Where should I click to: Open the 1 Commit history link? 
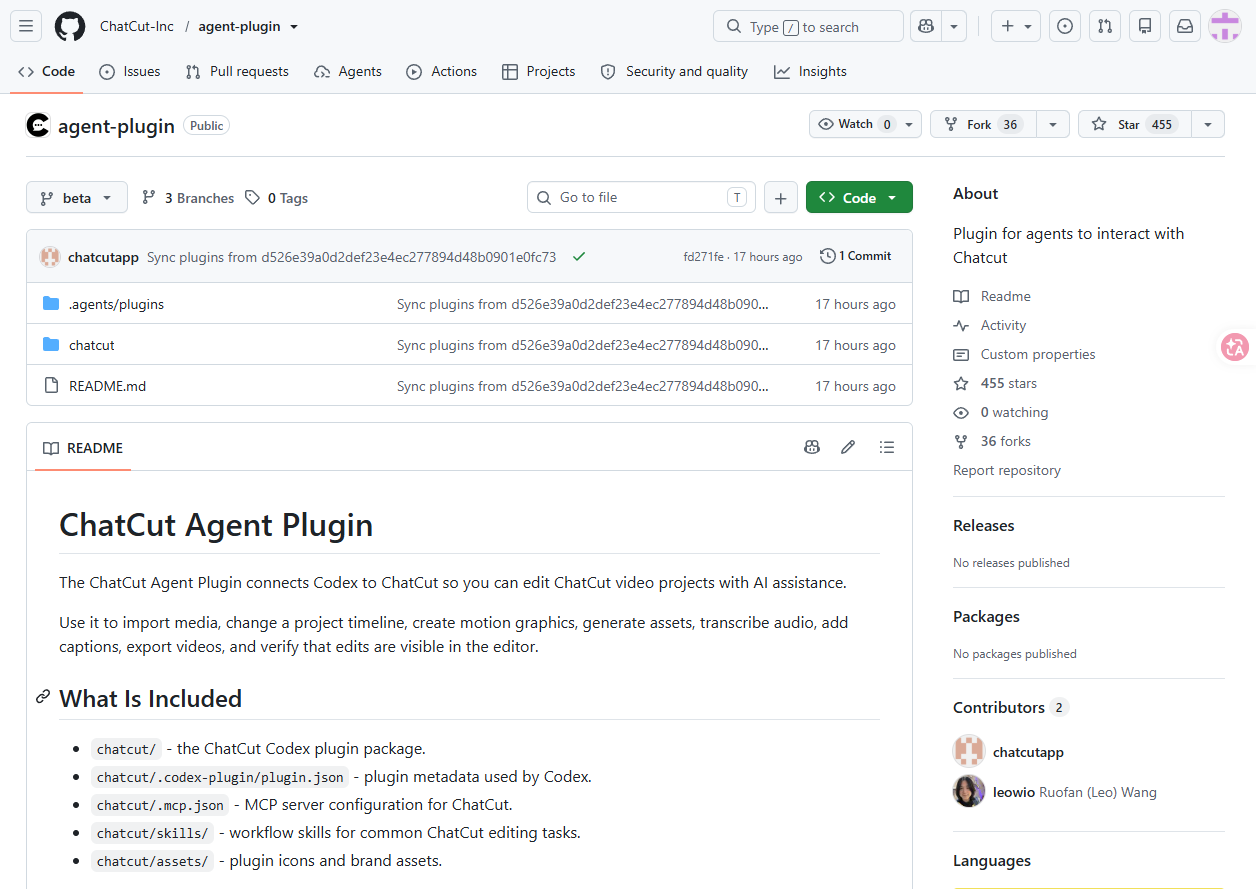[x=855, y=256]
